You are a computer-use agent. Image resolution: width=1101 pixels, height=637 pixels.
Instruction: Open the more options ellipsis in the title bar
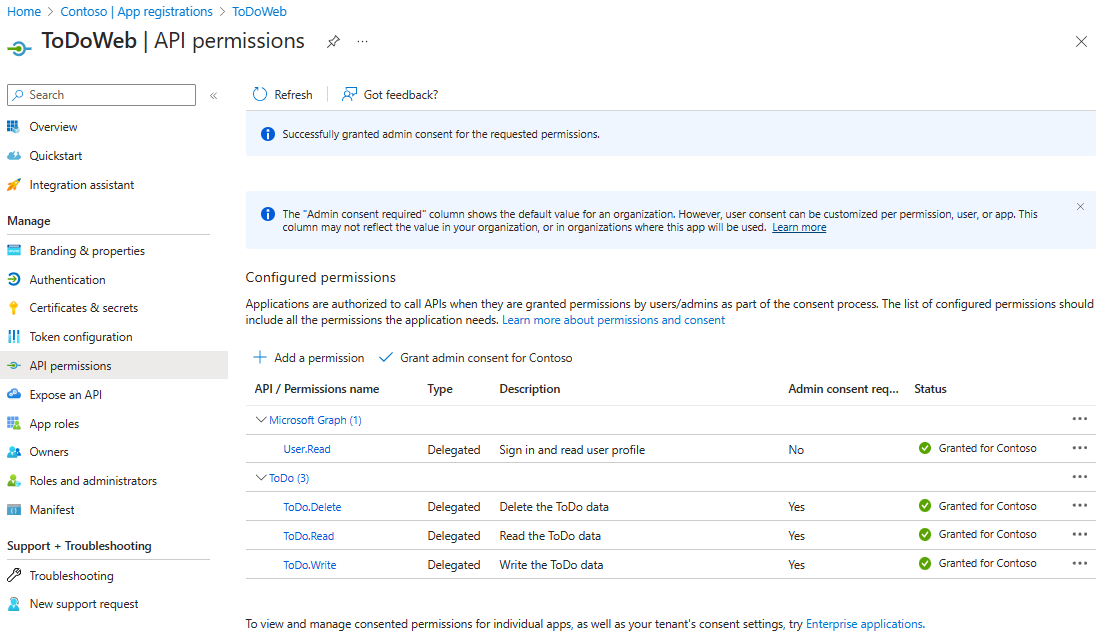[362, 41]
